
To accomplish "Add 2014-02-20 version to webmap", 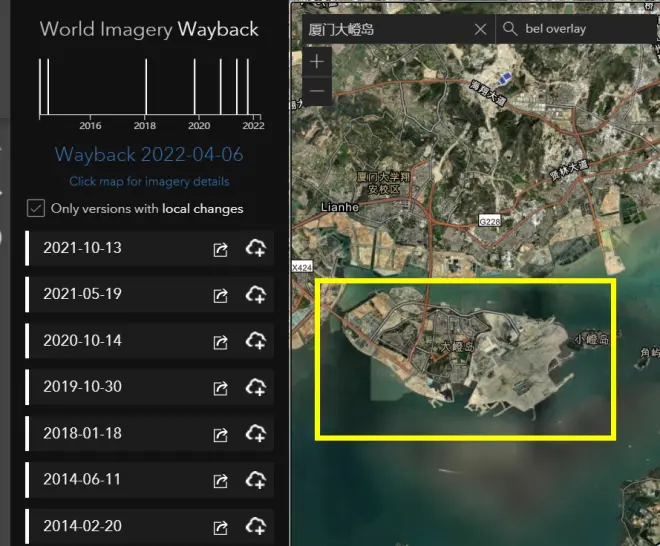I will coord(256,526).
